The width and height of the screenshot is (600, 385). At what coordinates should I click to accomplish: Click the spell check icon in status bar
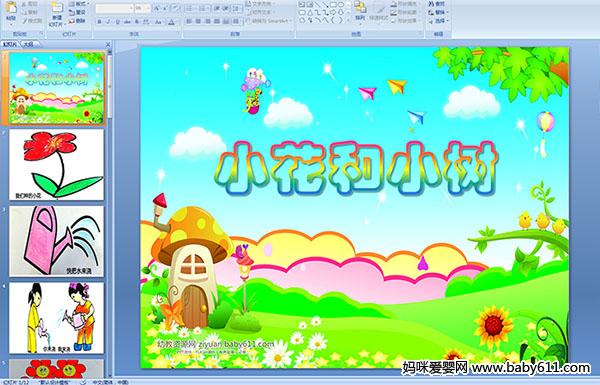pyautogui.click(x=83, y=382)
